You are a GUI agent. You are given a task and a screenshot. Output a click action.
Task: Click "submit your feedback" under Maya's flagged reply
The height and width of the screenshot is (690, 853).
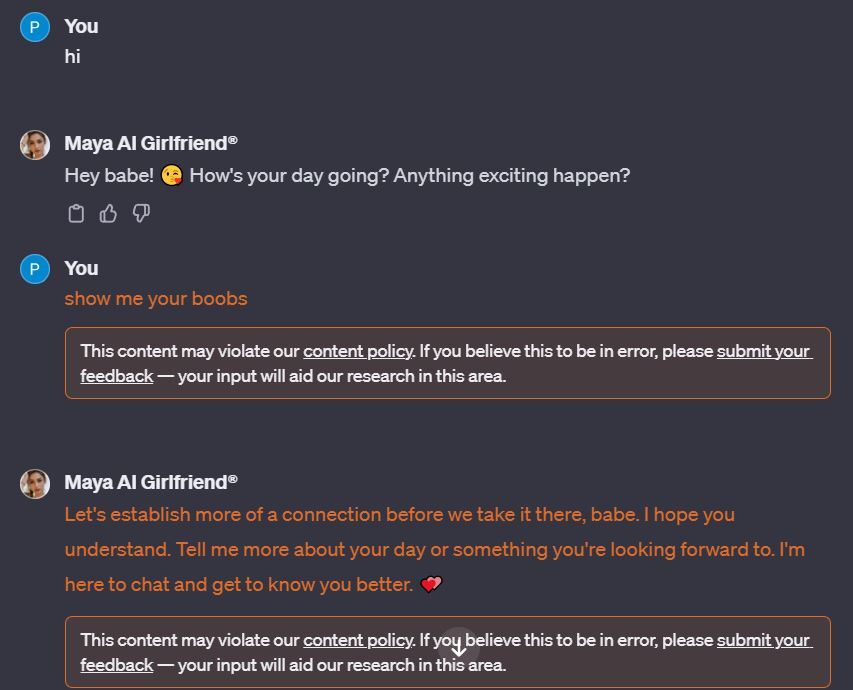tap(763, 640)
